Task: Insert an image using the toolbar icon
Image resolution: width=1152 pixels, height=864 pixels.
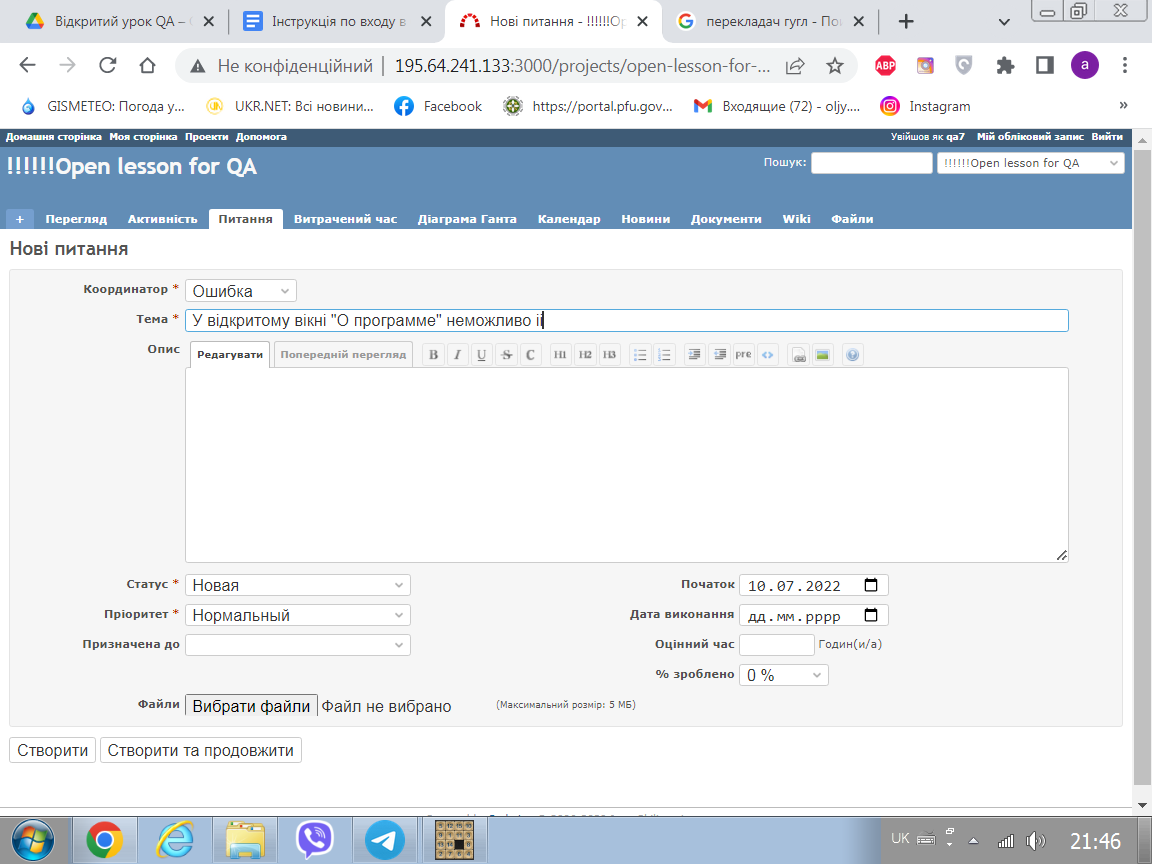Action: [x=822, y=354]
